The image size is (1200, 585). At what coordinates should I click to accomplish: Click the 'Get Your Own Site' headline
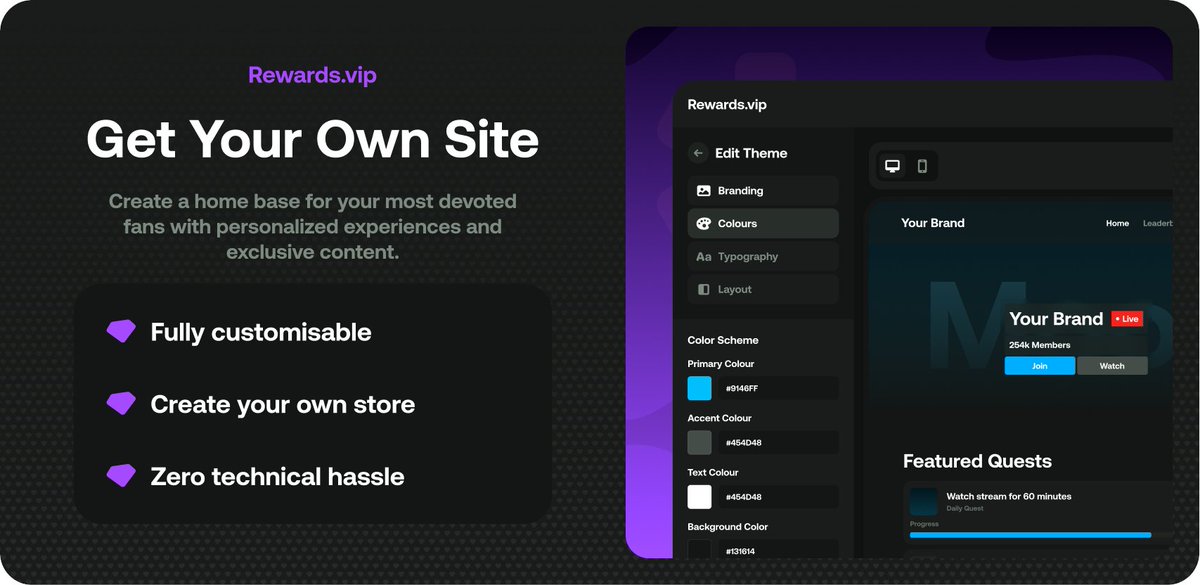[313, 139]
